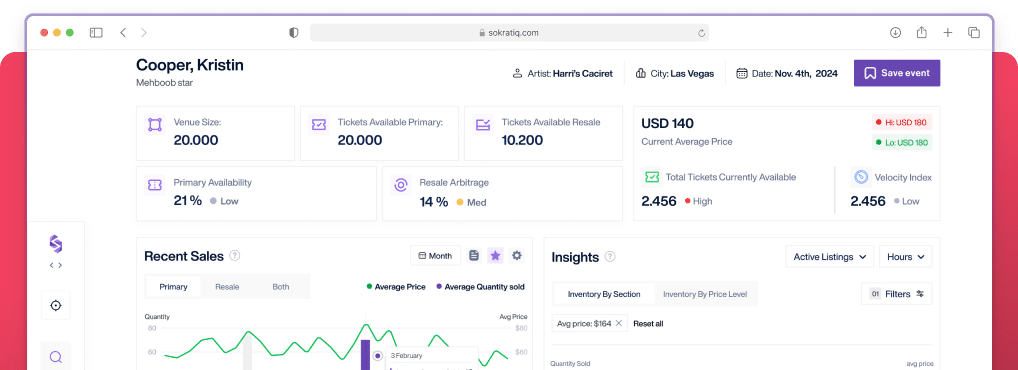Click the Primary Availability ticket icon
The height and width of the screenshot is (370, 1018).
pyautogui.click(x=155, y=185)
